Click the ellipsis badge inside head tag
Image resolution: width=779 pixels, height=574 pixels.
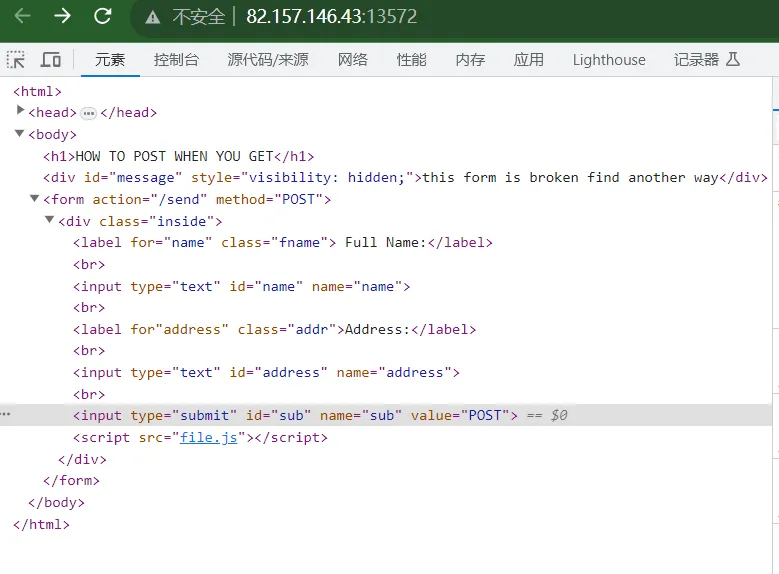pos(88,113)
